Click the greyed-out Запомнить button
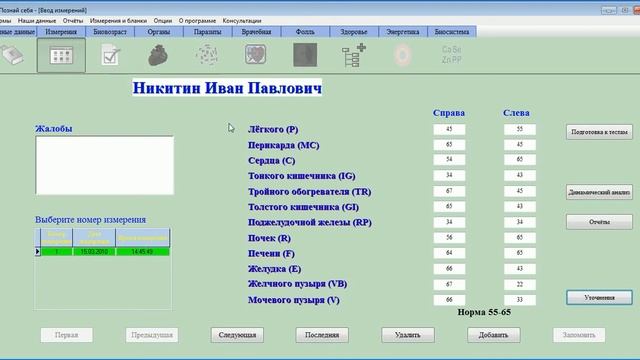The height and width of the screenshot is (360, 640). pyautogui.click(x=579, y=335)
